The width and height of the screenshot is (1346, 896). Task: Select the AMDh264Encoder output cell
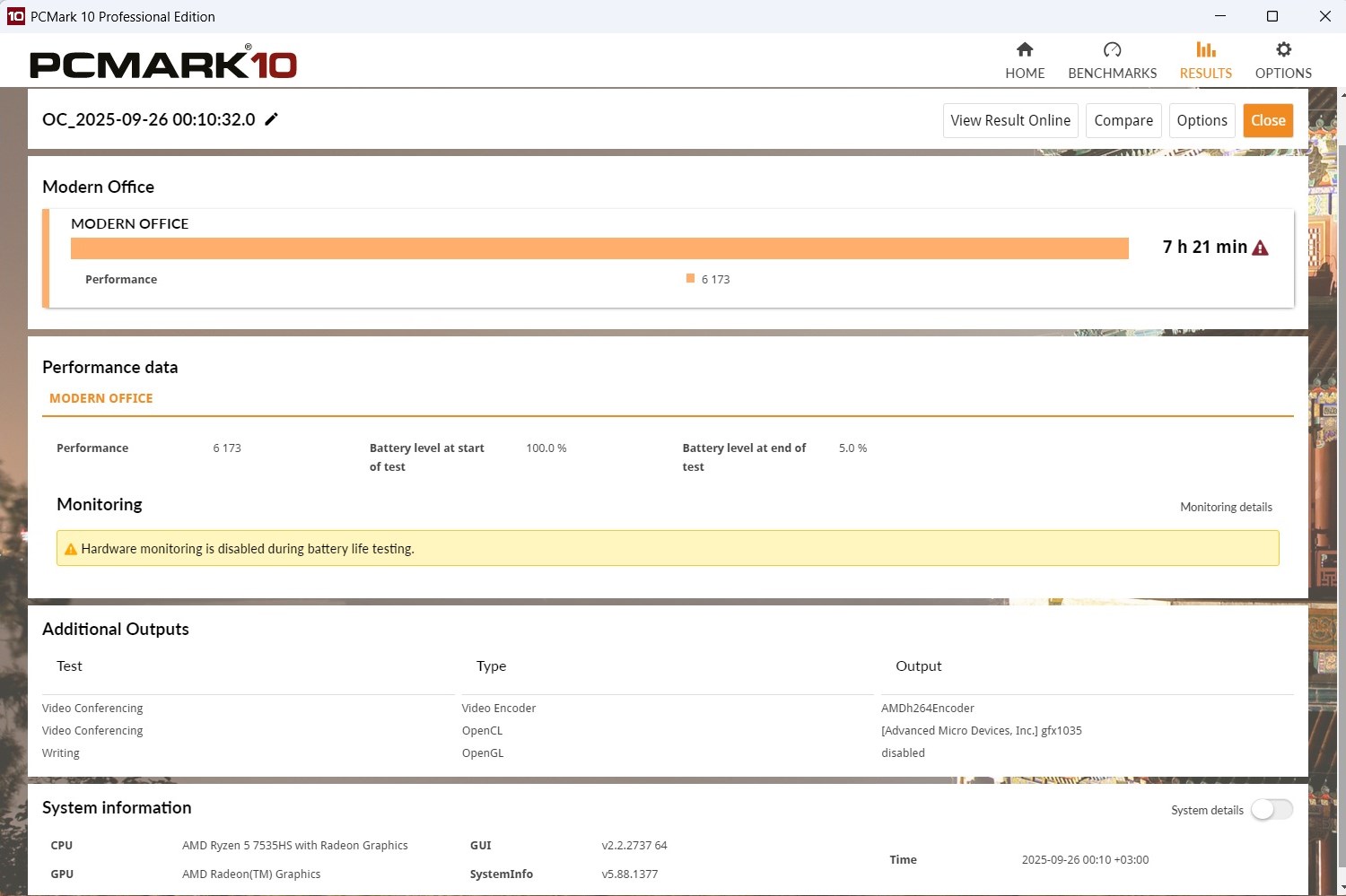[927, 708]
